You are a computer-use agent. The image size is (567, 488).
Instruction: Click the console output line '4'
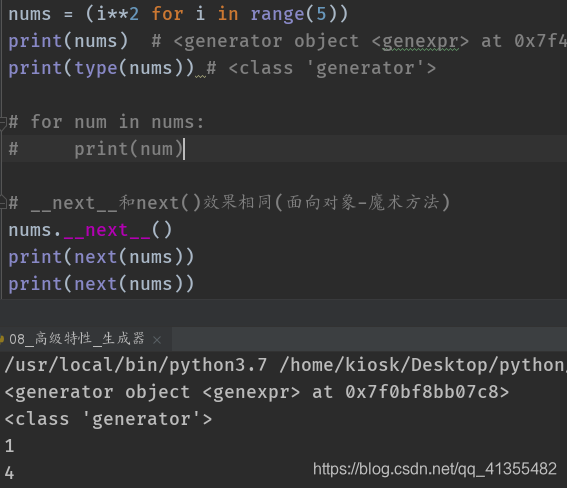[9, 473]
